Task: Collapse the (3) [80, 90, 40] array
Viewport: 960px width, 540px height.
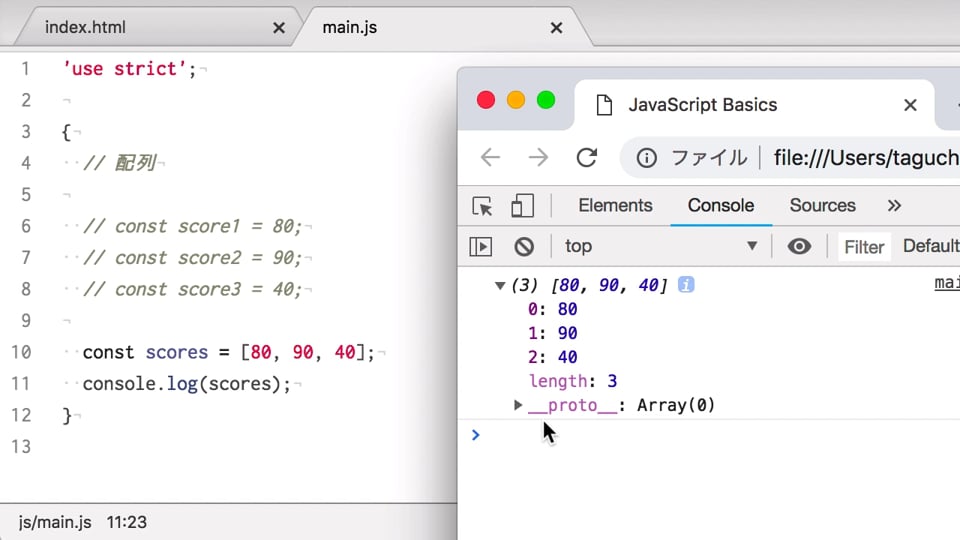Action: point(500,285)
